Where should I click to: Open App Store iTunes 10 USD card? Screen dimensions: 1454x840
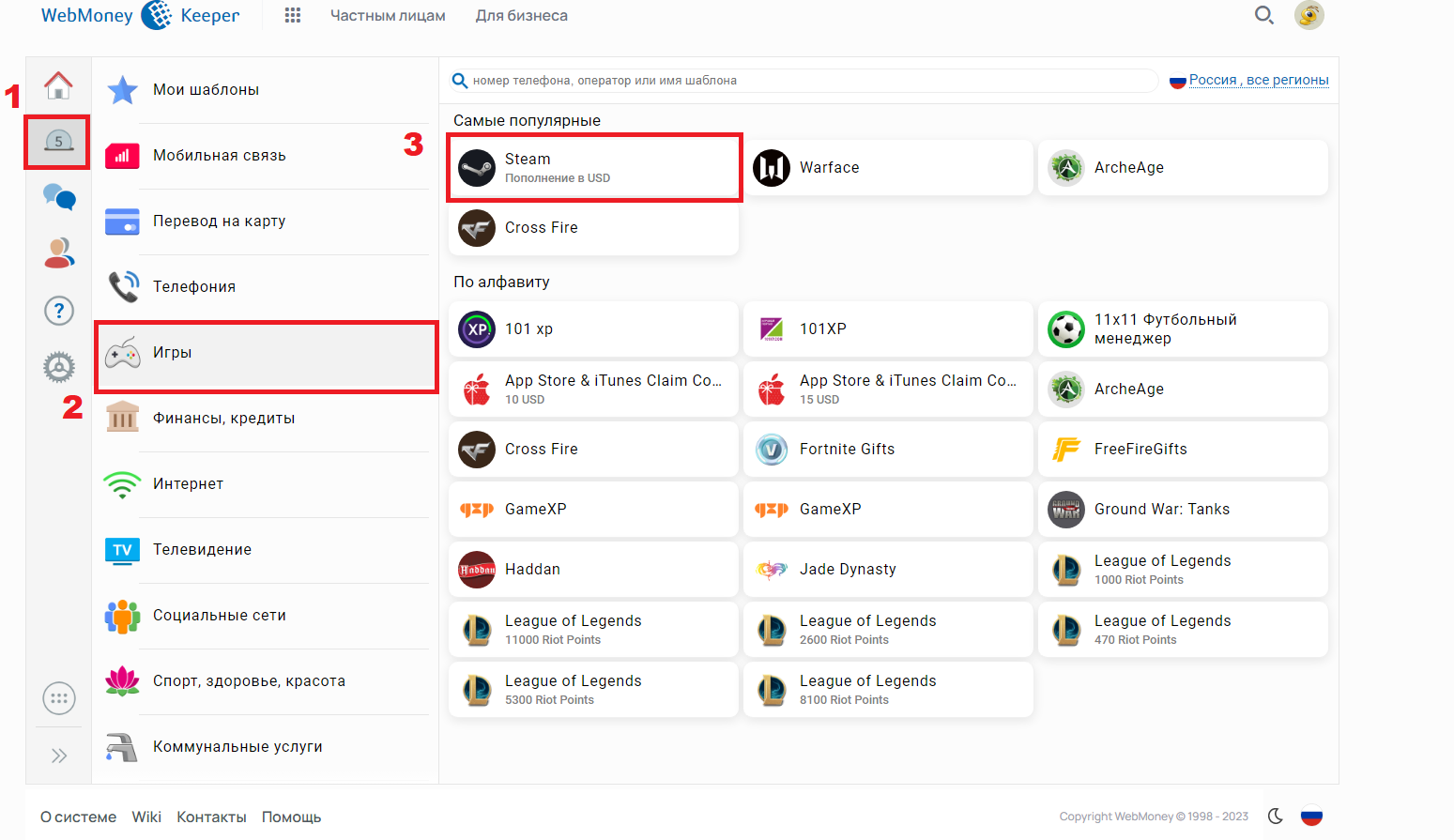point(594,389)
